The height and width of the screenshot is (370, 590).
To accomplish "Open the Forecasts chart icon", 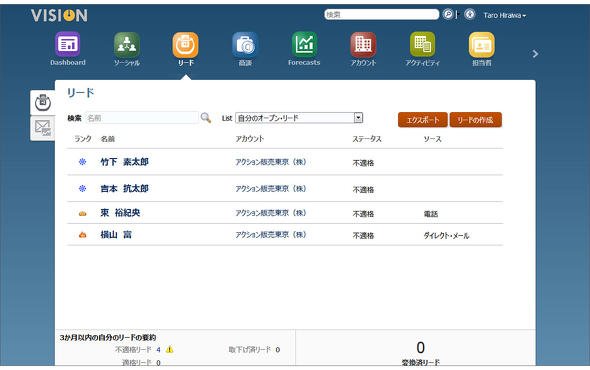I will tap(304, 45).
